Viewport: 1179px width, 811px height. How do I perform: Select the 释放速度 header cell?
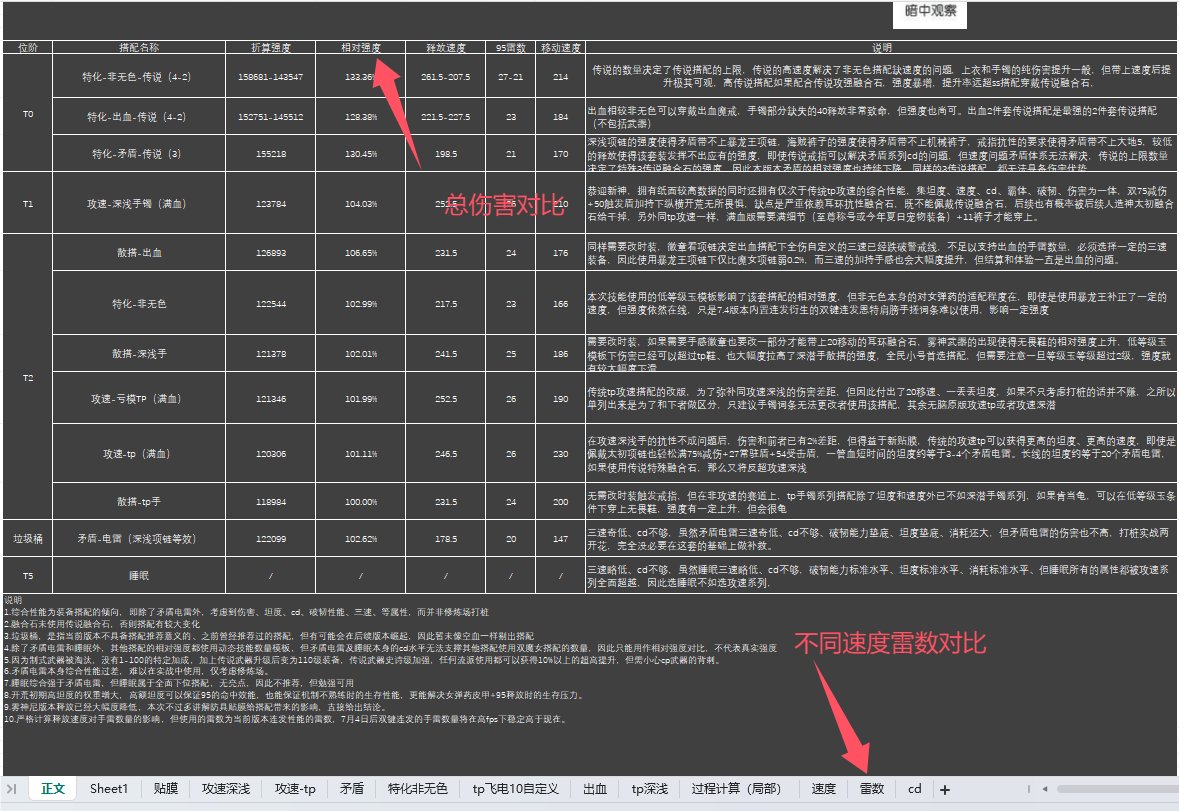click(446, 47)
